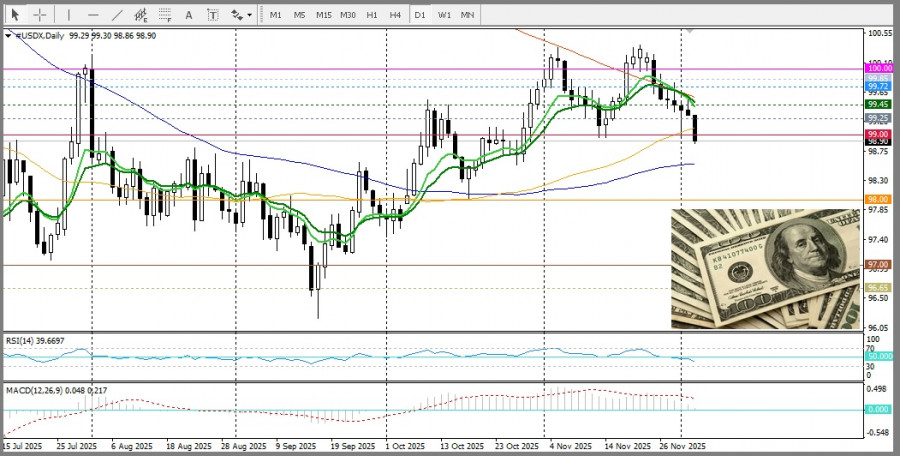The height and width of the screenshot is (456, 900).
Task: Click the chart shift triangle marker
Action: [x=688, y=32]
